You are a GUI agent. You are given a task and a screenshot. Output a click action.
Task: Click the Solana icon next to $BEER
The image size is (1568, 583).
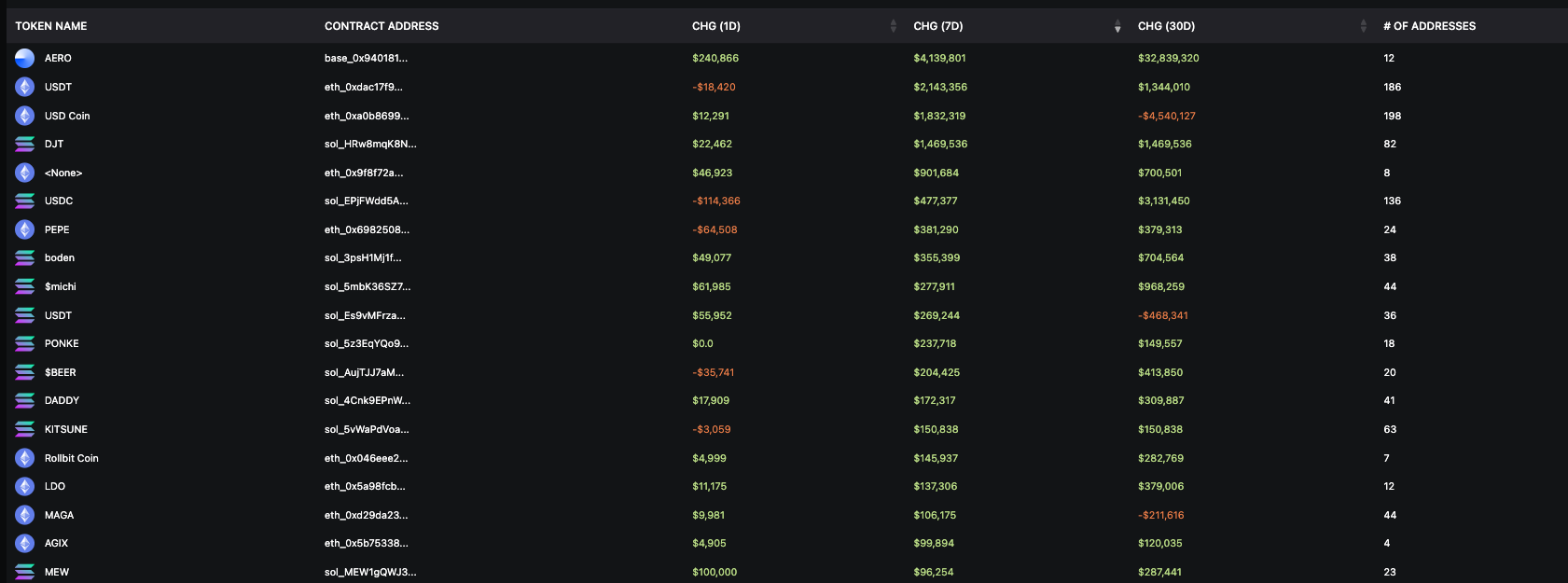pos(25,372)
